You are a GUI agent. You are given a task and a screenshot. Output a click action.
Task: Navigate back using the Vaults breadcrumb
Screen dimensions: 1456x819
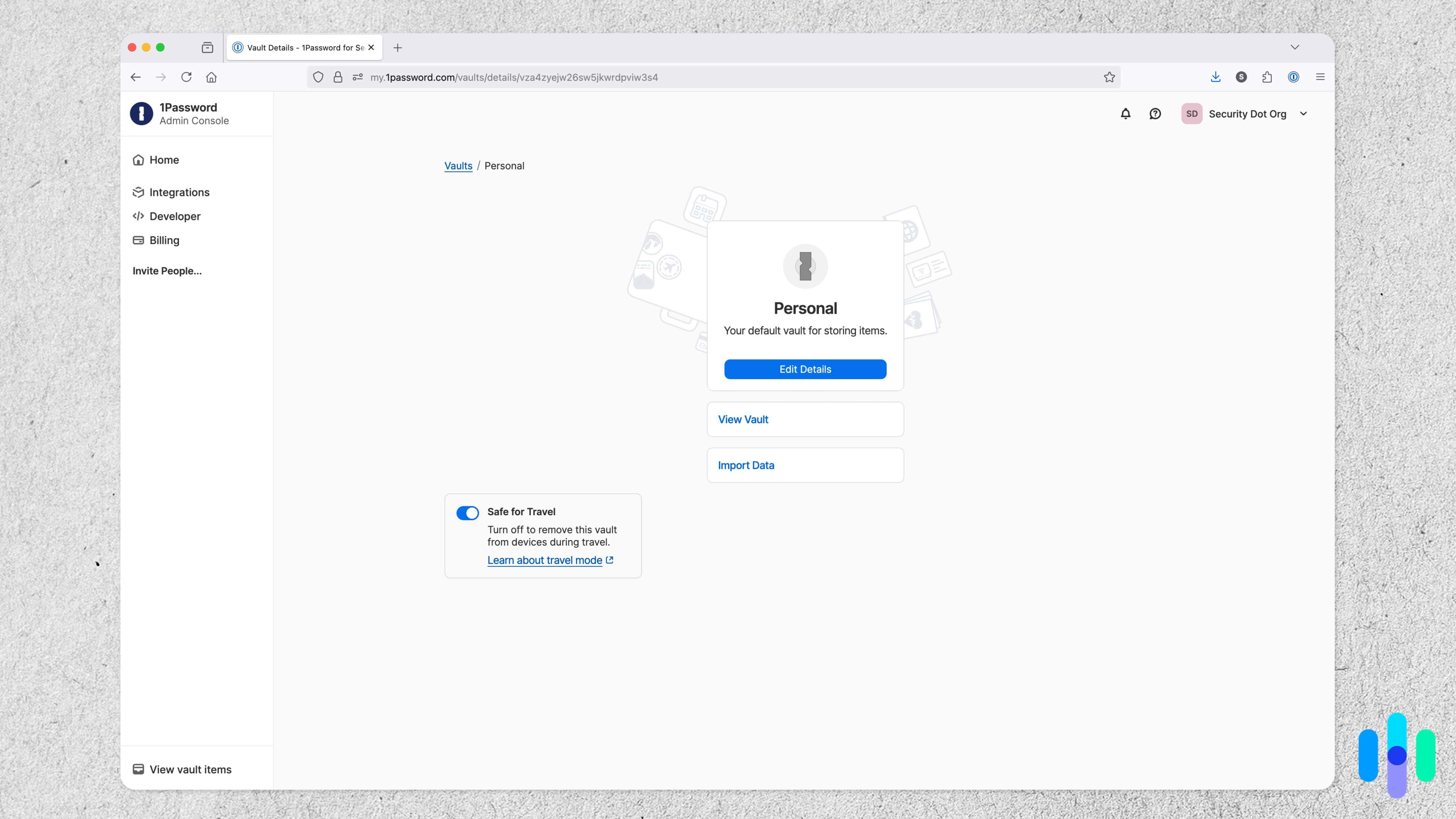(x=458, y=166)
